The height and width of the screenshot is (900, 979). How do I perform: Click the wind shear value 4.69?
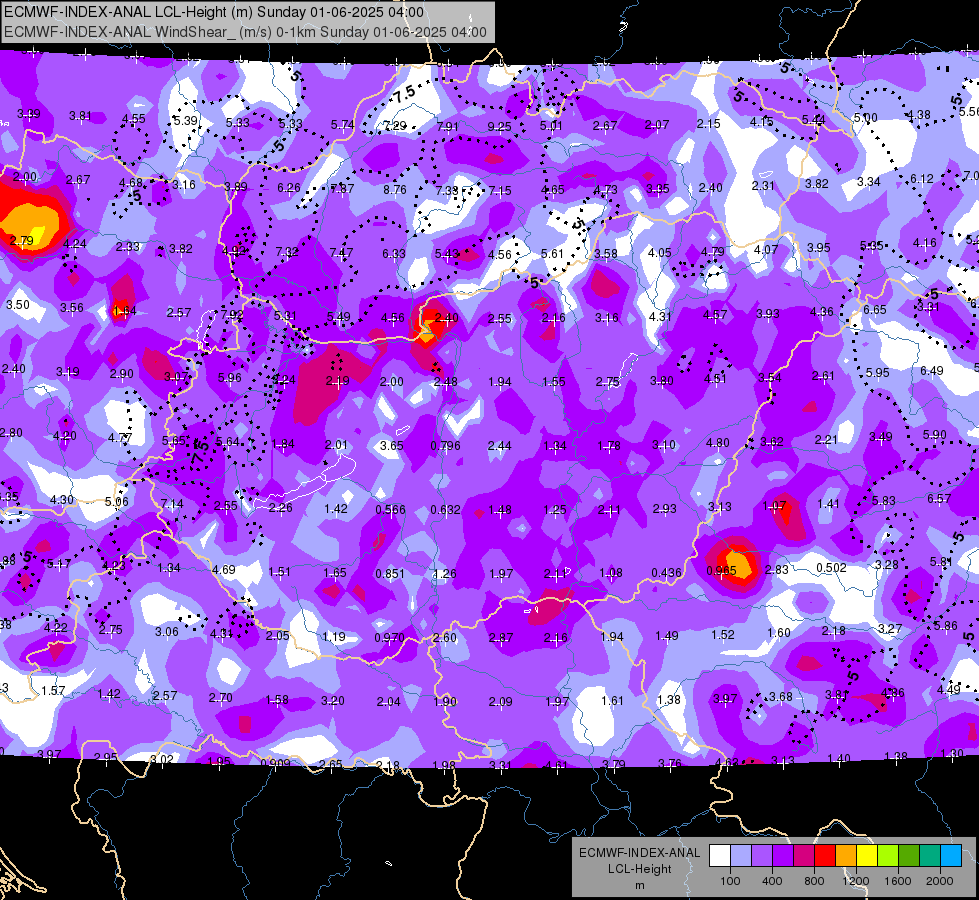tap(224, 570)
